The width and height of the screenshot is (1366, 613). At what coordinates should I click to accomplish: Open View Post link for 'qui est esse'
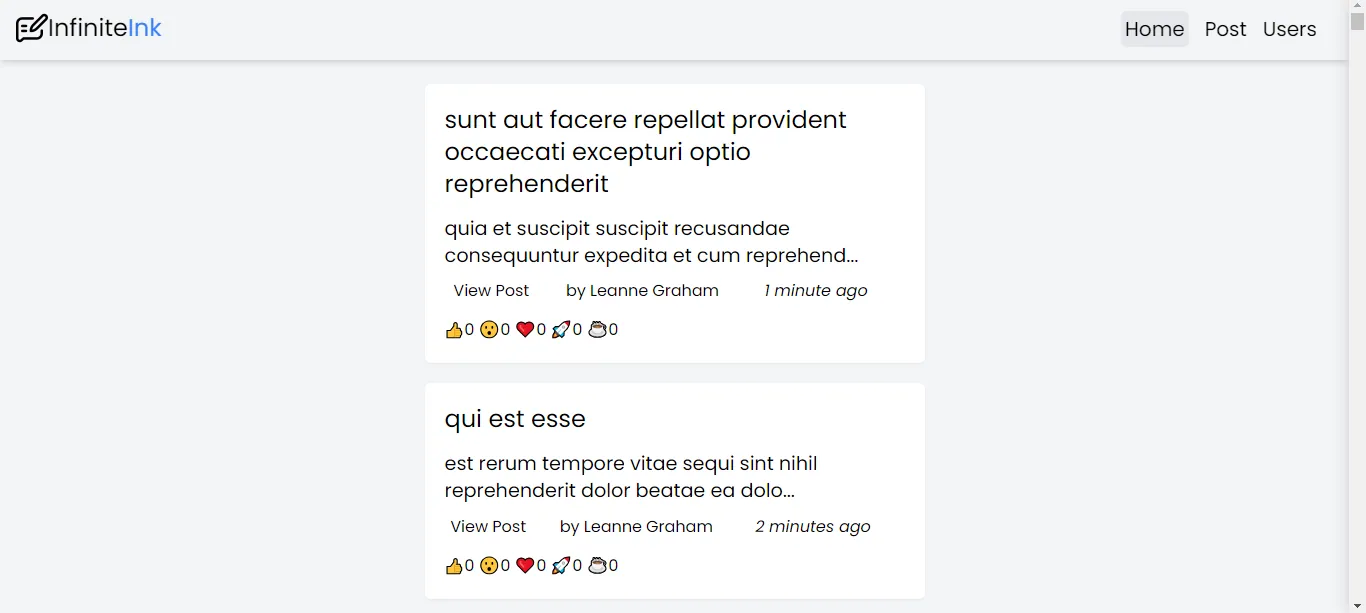[x=488, y=527]
